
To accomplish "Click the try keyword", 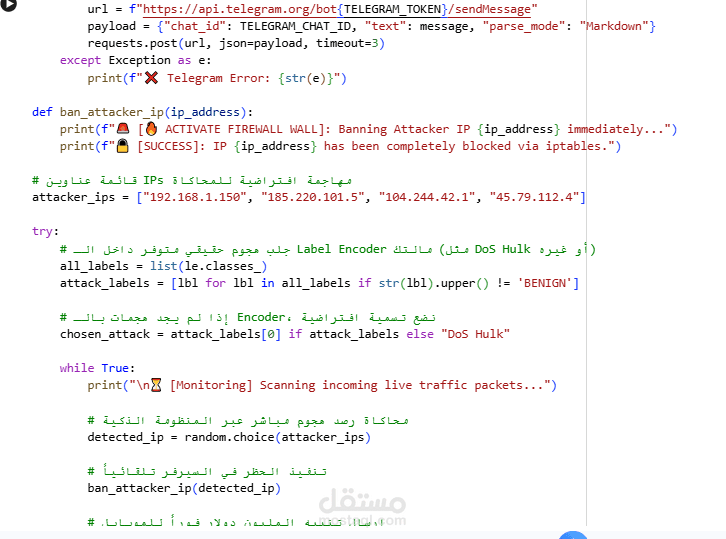I will coord(42,231).
